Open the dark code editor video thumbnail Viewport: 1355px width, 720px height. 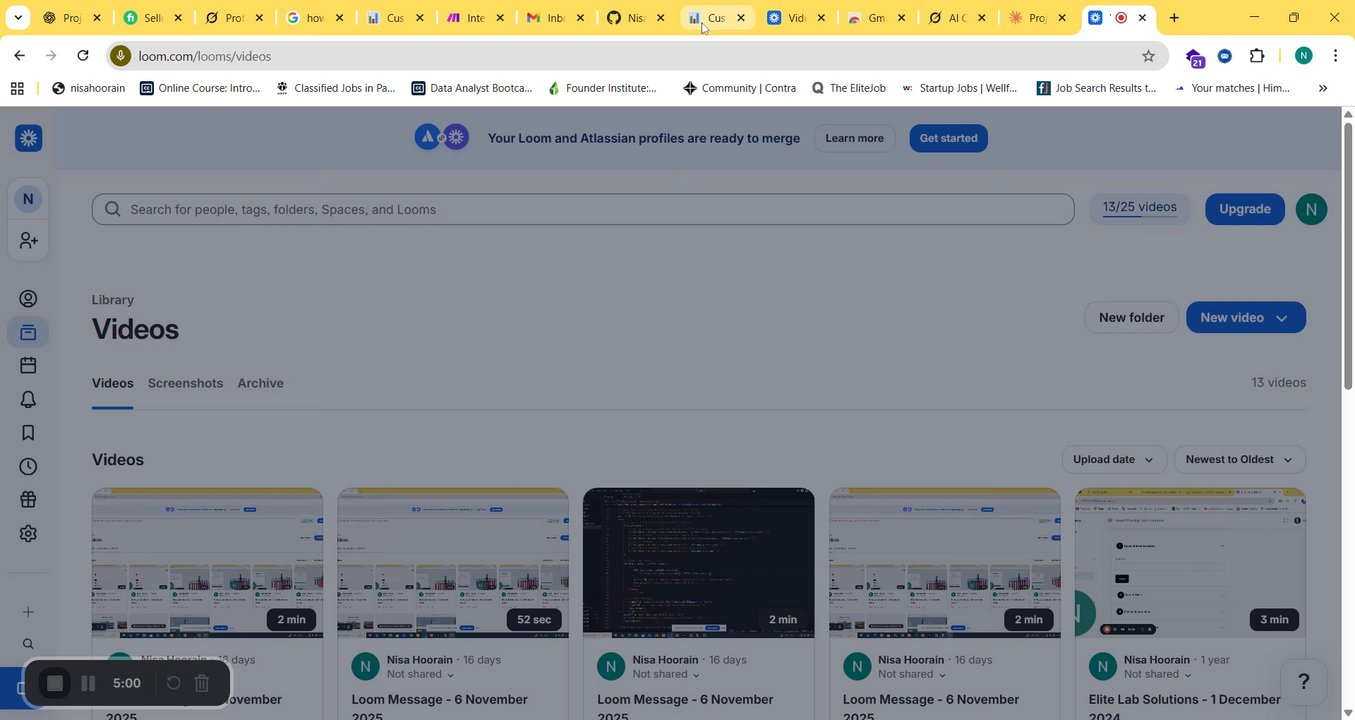point(698,562)
